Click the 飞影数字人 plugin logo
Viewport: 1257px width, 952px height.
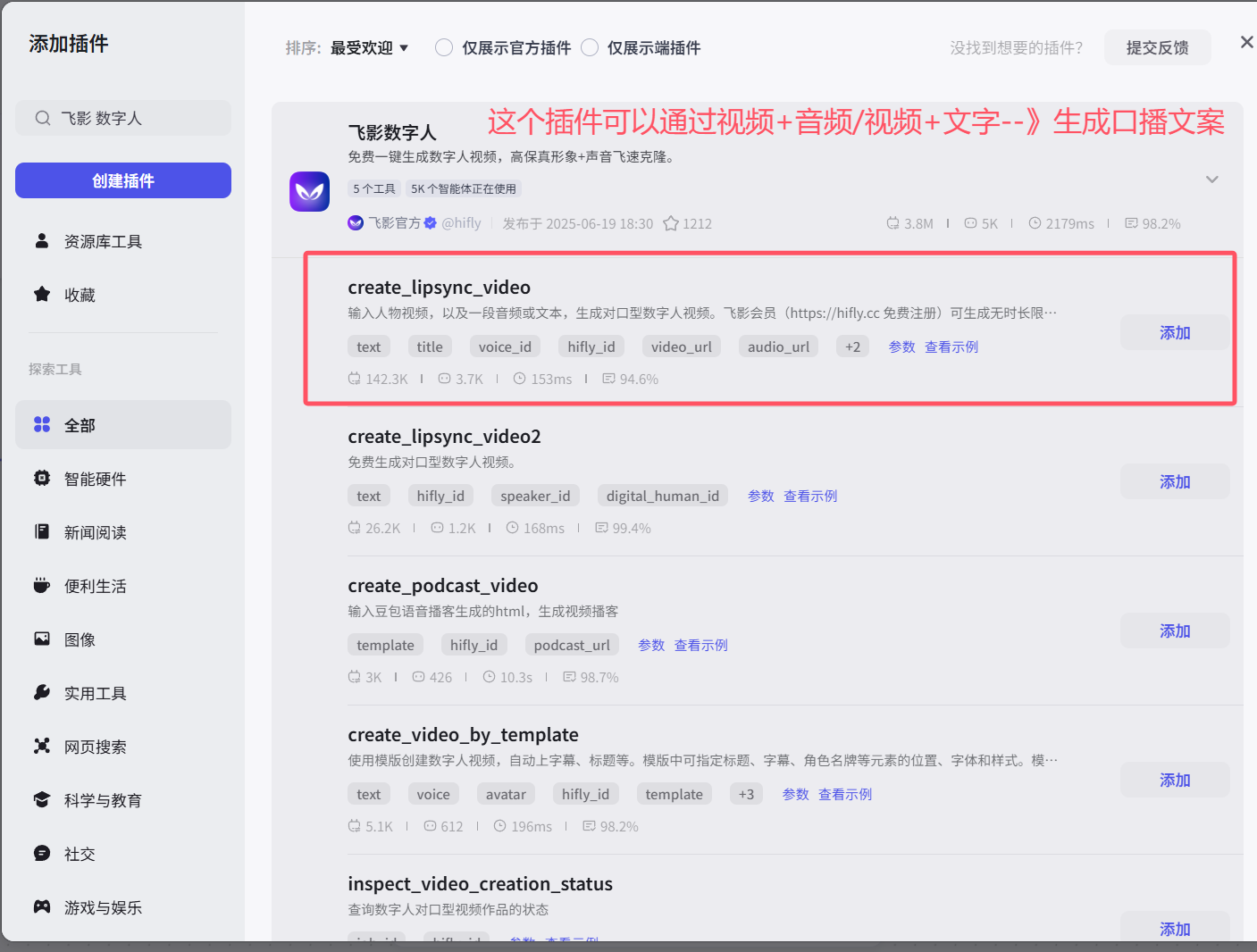point(310,191)
